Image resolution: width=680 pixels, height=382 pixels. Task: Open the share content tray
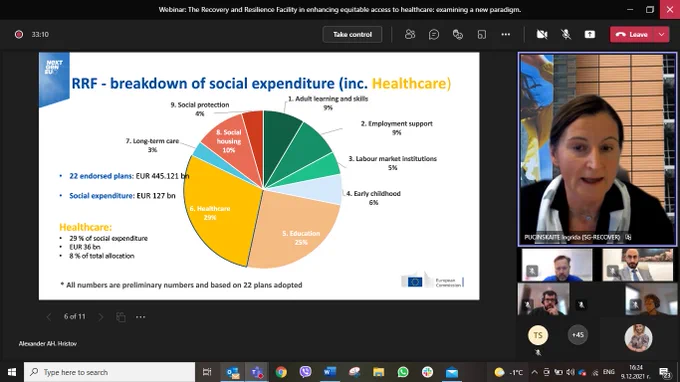[x=590, y=34]
